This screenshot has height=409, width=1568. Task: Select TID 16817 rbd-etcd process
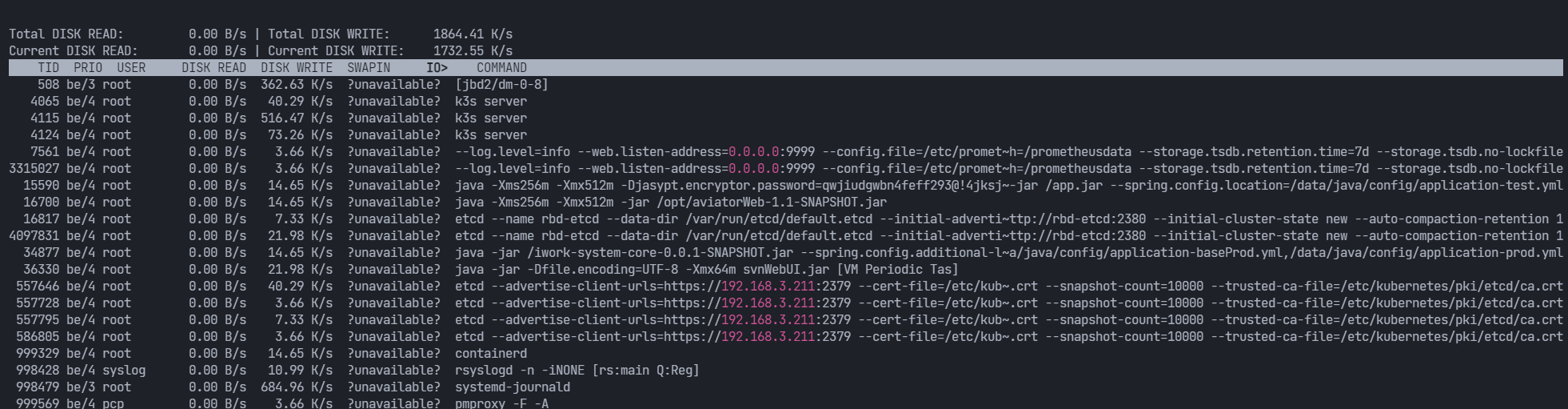[x=786, y=219]
